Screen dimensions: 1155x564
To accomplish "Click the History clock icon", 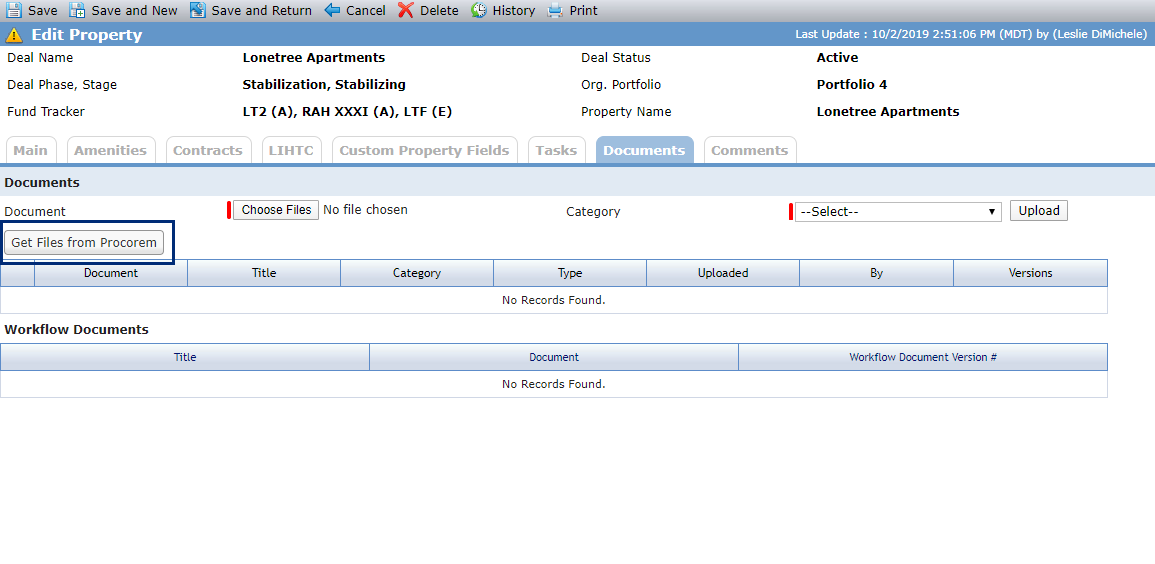I will 479,10.
